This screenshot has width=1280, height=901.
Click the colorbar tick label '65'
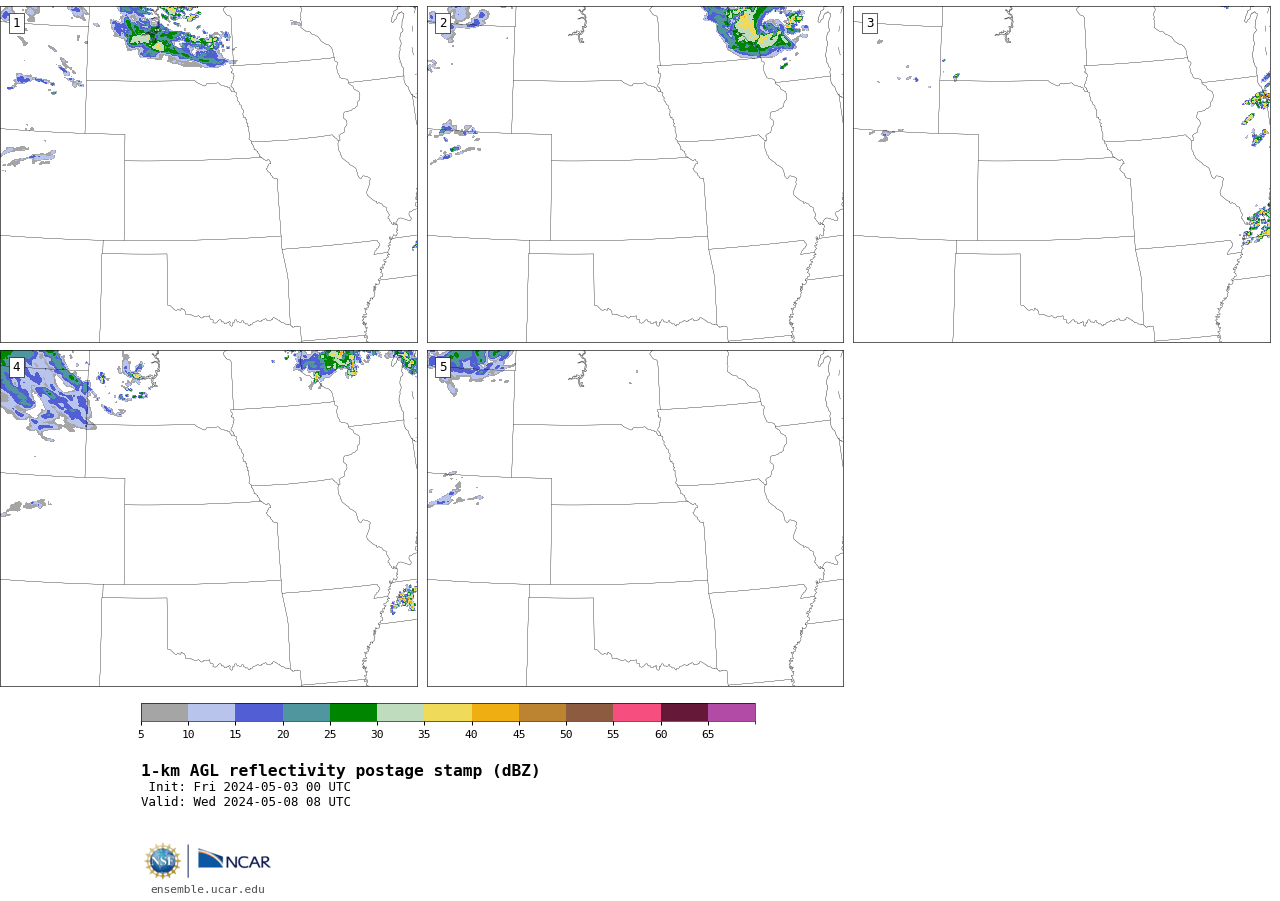pyautogui.click(x=708, y=735)
